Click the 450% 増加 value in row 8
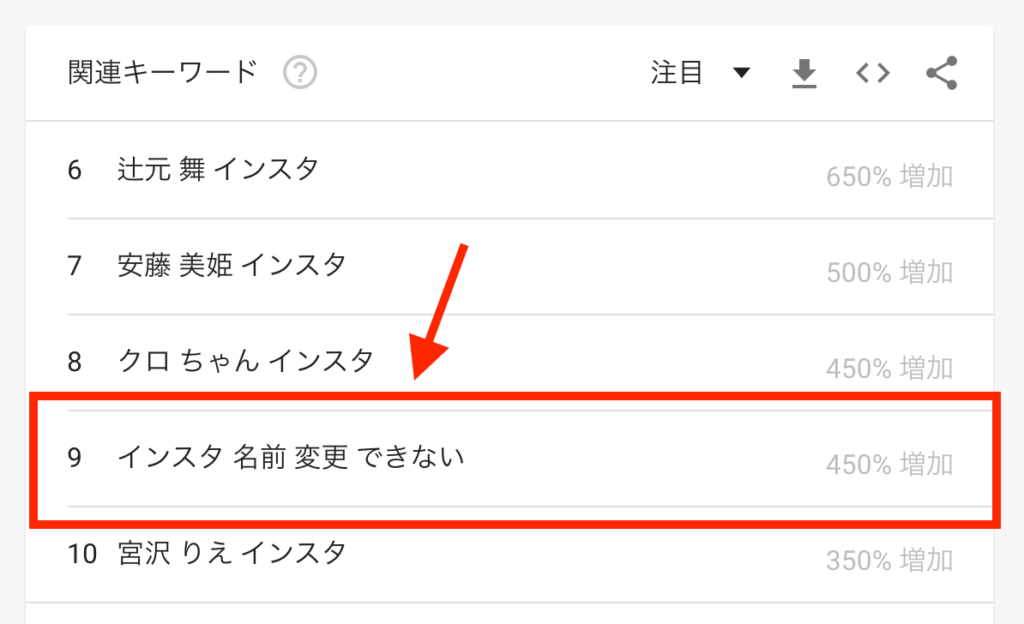1024x624 pixels. coord(889,368)
